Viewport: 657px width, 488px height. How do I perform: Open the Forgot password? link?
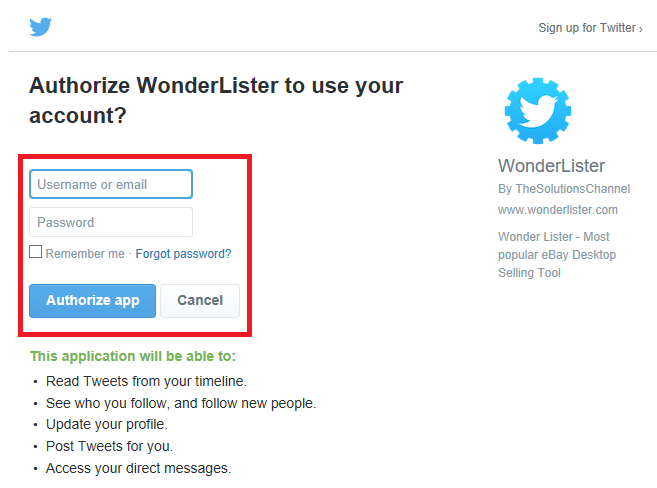point(183,254)
